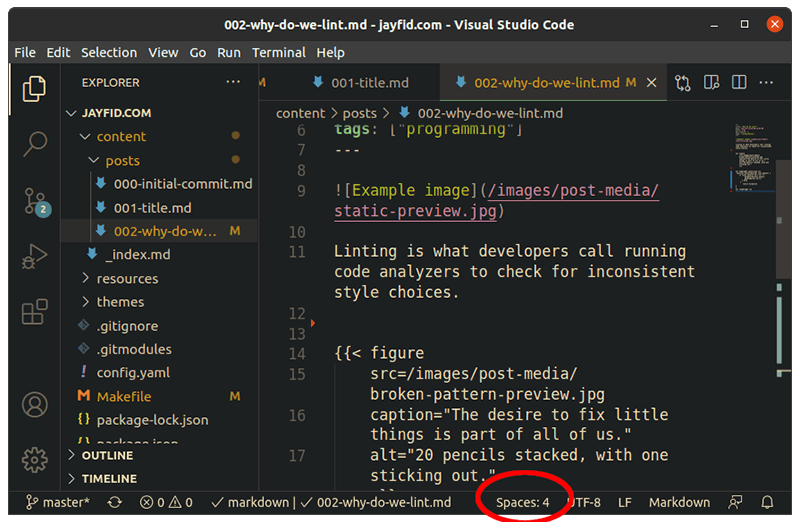Image resolution: width=800 pixels, height=522 pixels.
Task: Click the posts breadcrumb segment
Action: (359, 113)
